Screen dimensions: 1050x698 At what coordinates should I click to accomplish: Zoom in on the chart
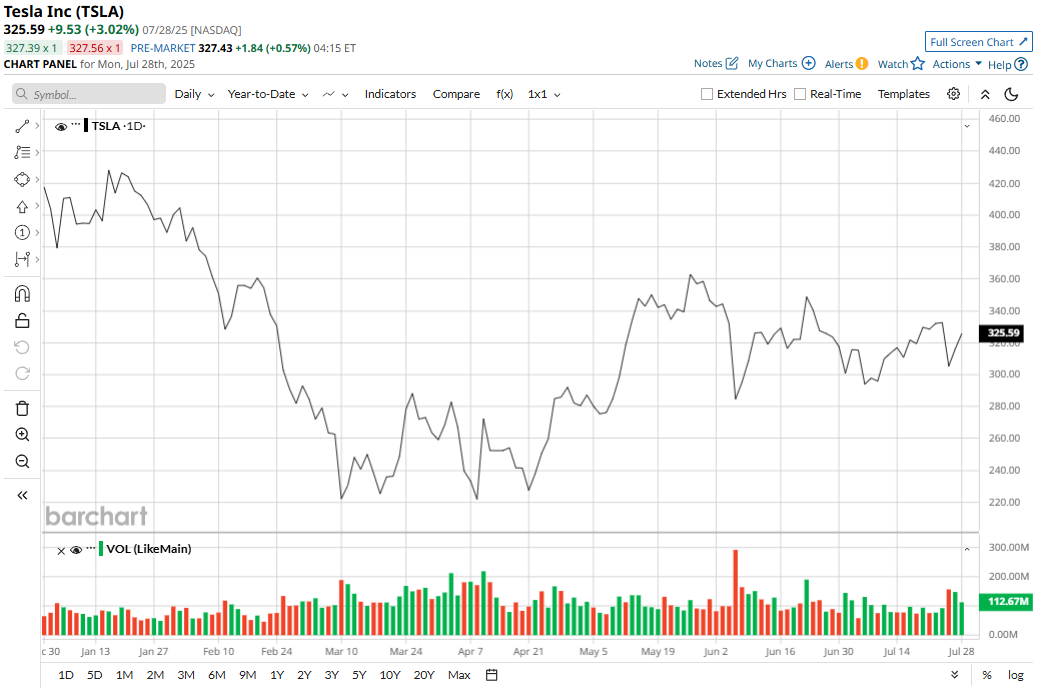coord(22,435)
